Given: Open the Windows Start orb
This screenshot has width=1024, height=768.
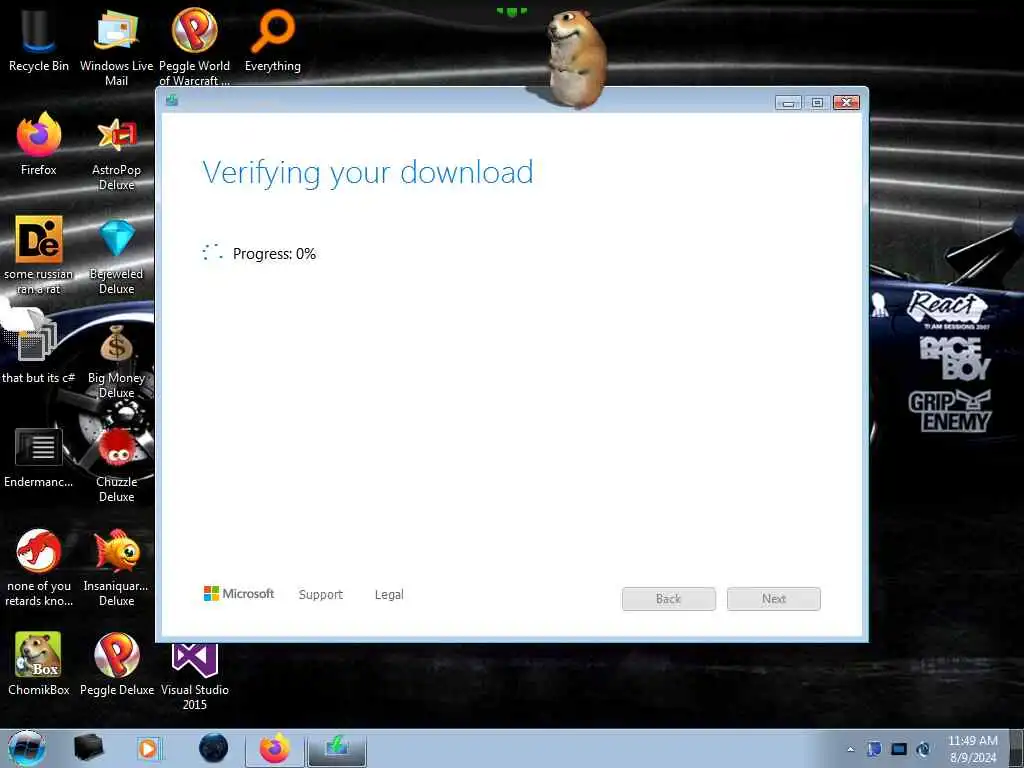Looking at the screenshot, I should [x=26, y=748].
